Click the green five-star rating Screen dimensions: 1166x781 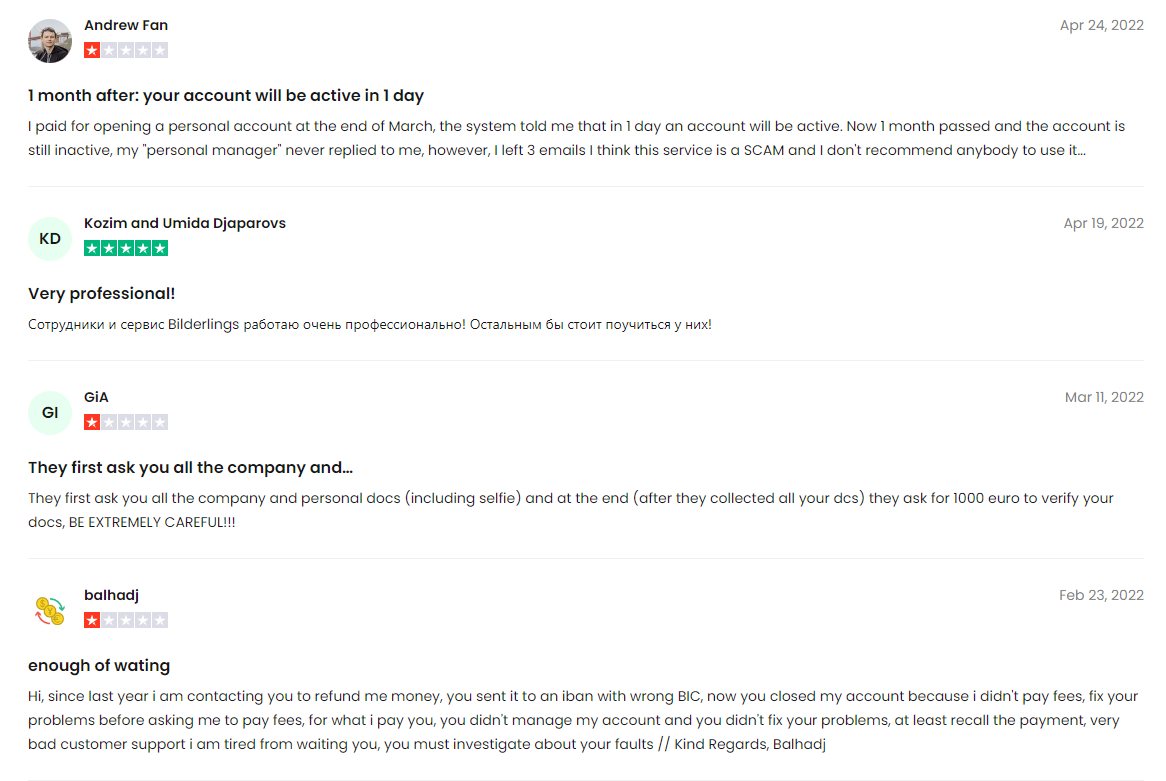pos(126,248)
